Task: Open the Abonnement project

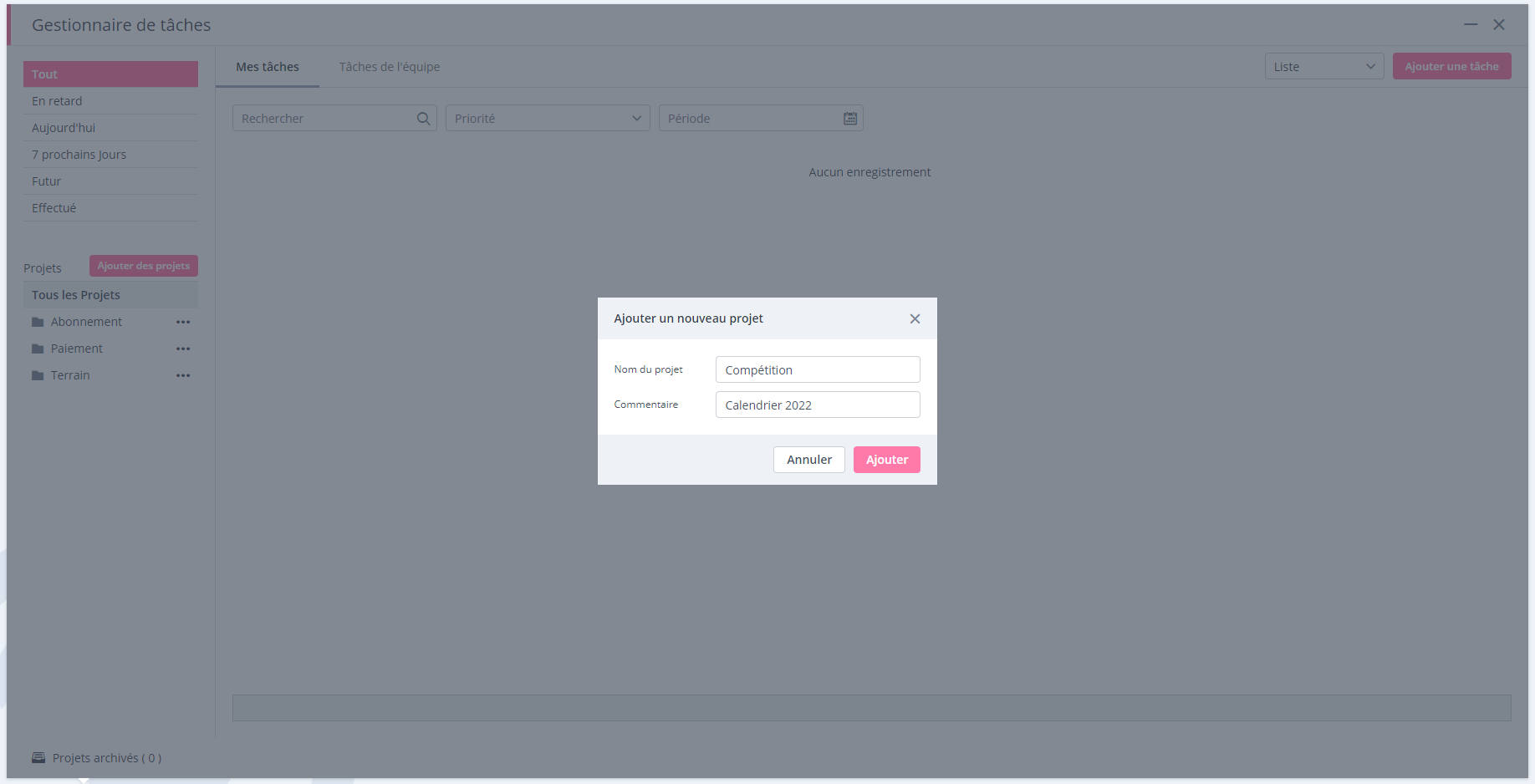Action: (86, 322)
